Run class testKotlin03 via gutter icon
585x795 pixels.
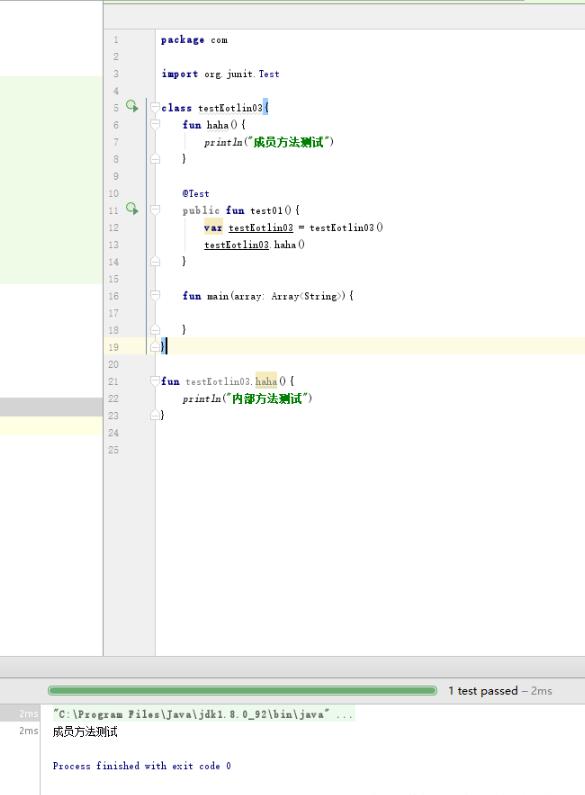[x=132, y=106]
